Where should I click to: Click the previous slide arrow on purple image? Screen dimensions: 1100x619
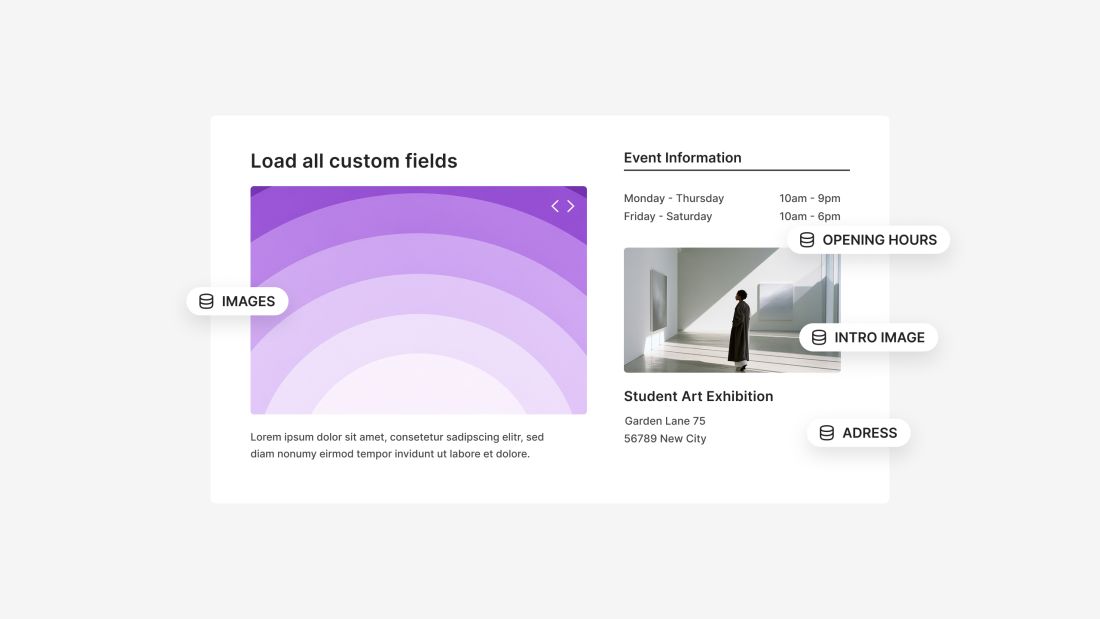[555, 206]
